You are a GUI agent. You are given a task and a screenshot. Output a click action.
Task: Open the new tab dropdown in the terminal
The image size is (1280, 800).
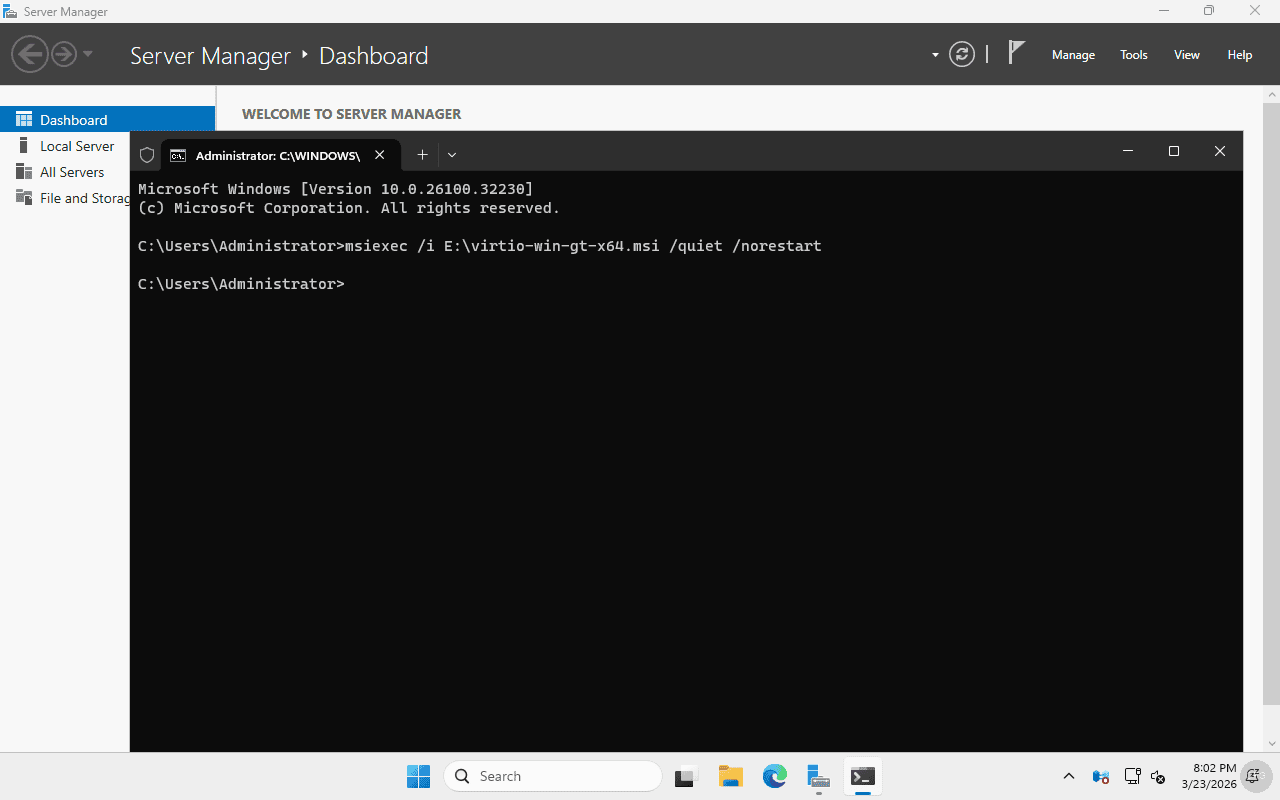452,155
